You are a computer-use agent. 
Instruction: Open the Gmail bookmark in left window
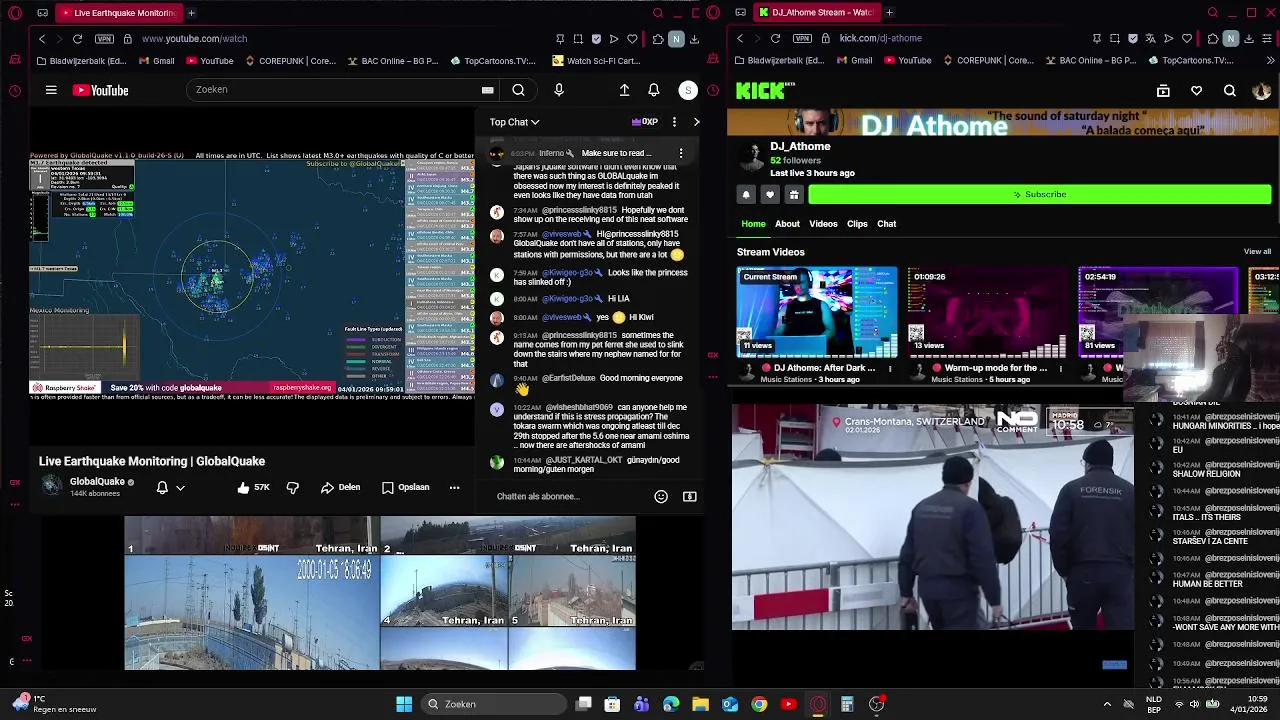[x=156, y=61]
